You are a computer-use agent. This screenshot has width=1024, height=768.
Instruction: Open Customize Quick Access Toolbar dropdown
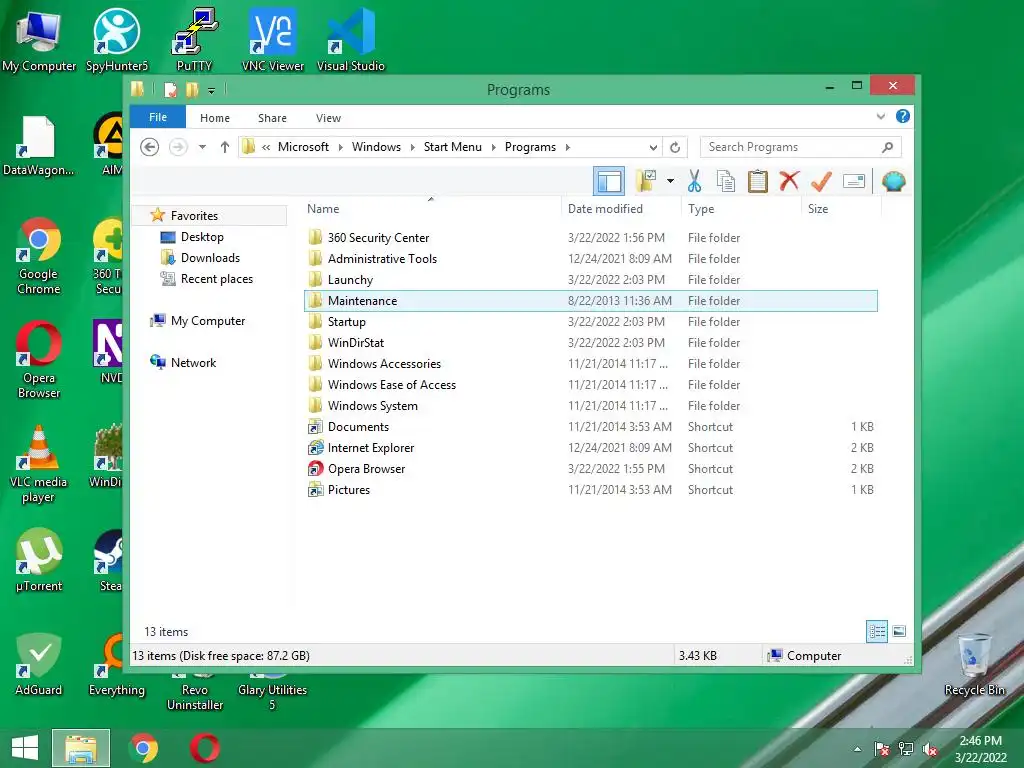tap(211, 91)
